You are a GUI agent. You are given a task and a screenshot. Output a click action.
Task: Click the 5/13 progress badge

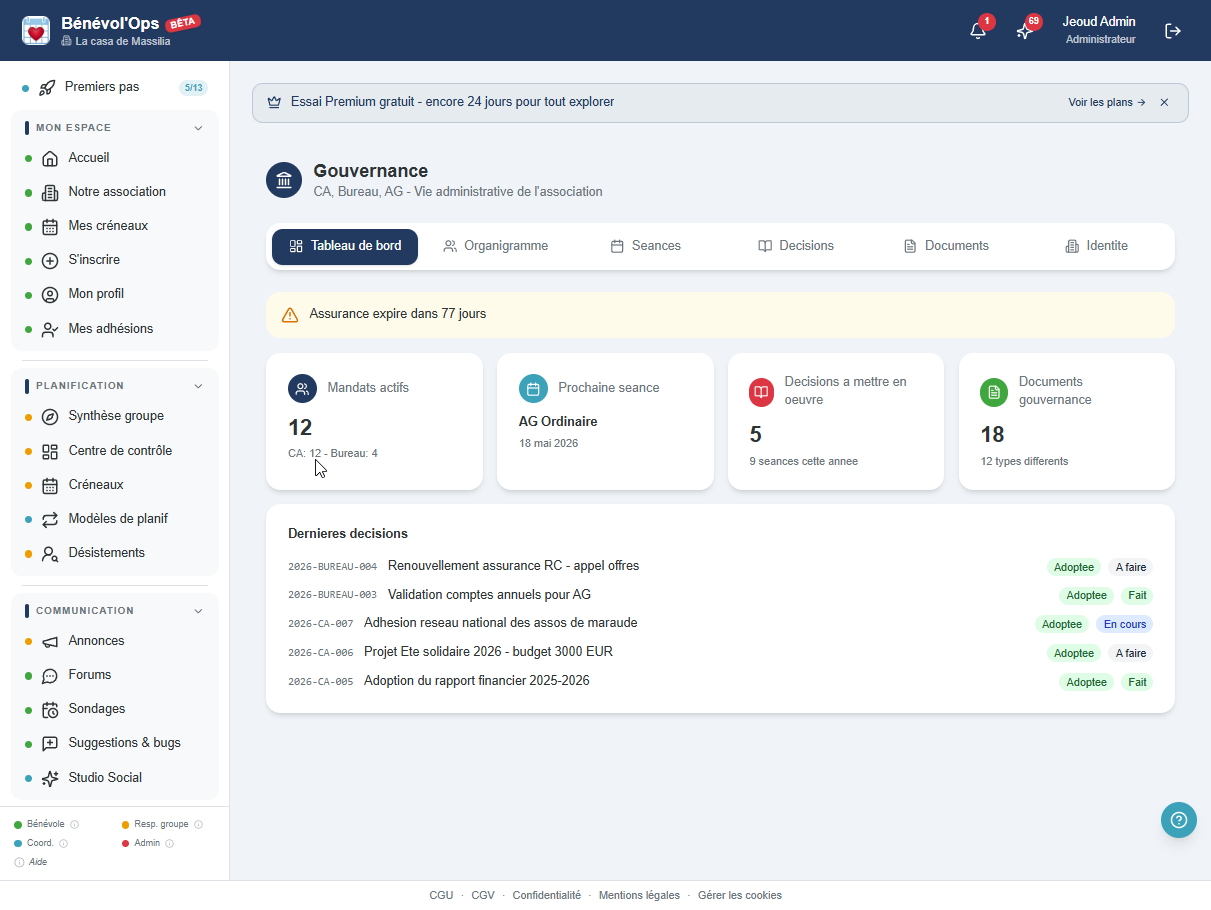point(193,88)
